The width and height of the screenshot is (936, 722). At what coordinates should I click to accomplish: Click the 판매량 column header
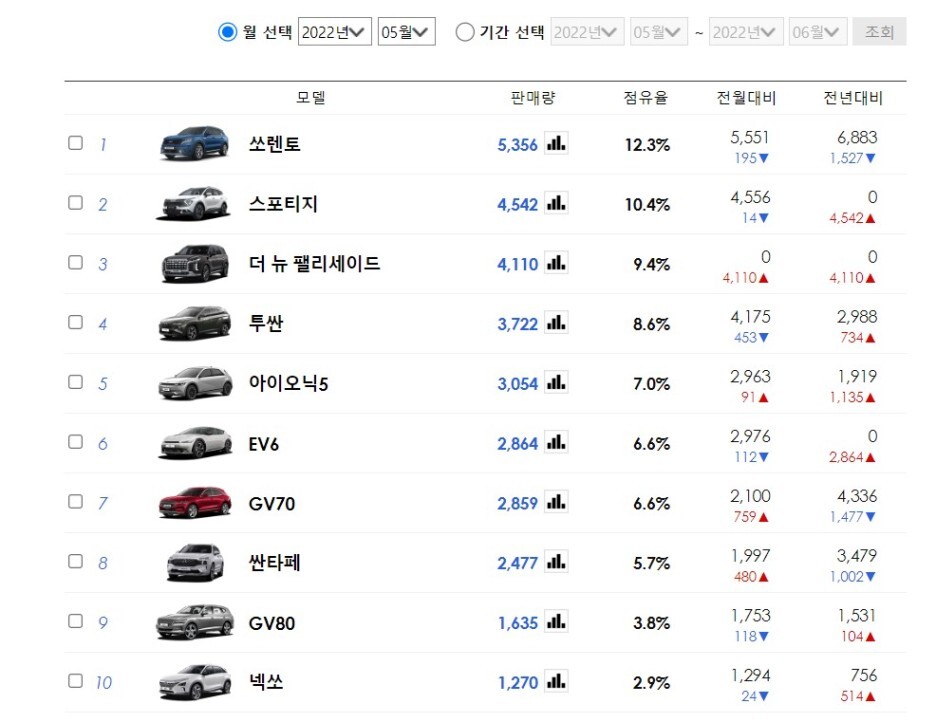[533, 97]
